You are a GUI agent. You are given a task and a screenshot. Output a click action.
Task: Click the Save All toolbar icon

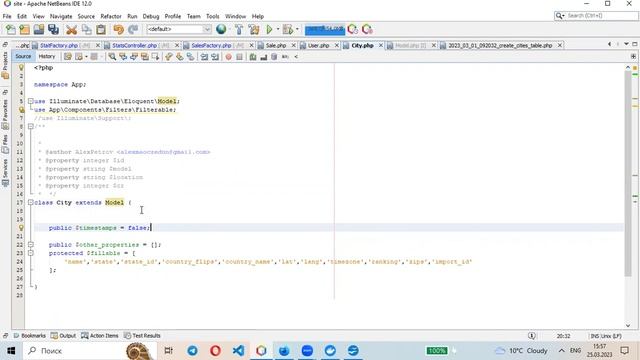pyautogui.click(x=53, y=29)
